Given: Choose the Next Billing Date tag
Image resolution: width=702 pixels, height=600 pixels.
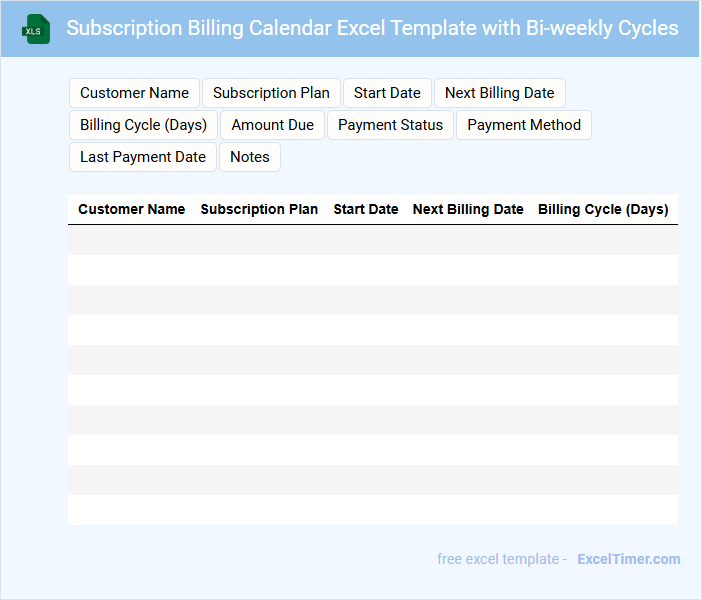Looking at the screenshot, I should [499, 93].
